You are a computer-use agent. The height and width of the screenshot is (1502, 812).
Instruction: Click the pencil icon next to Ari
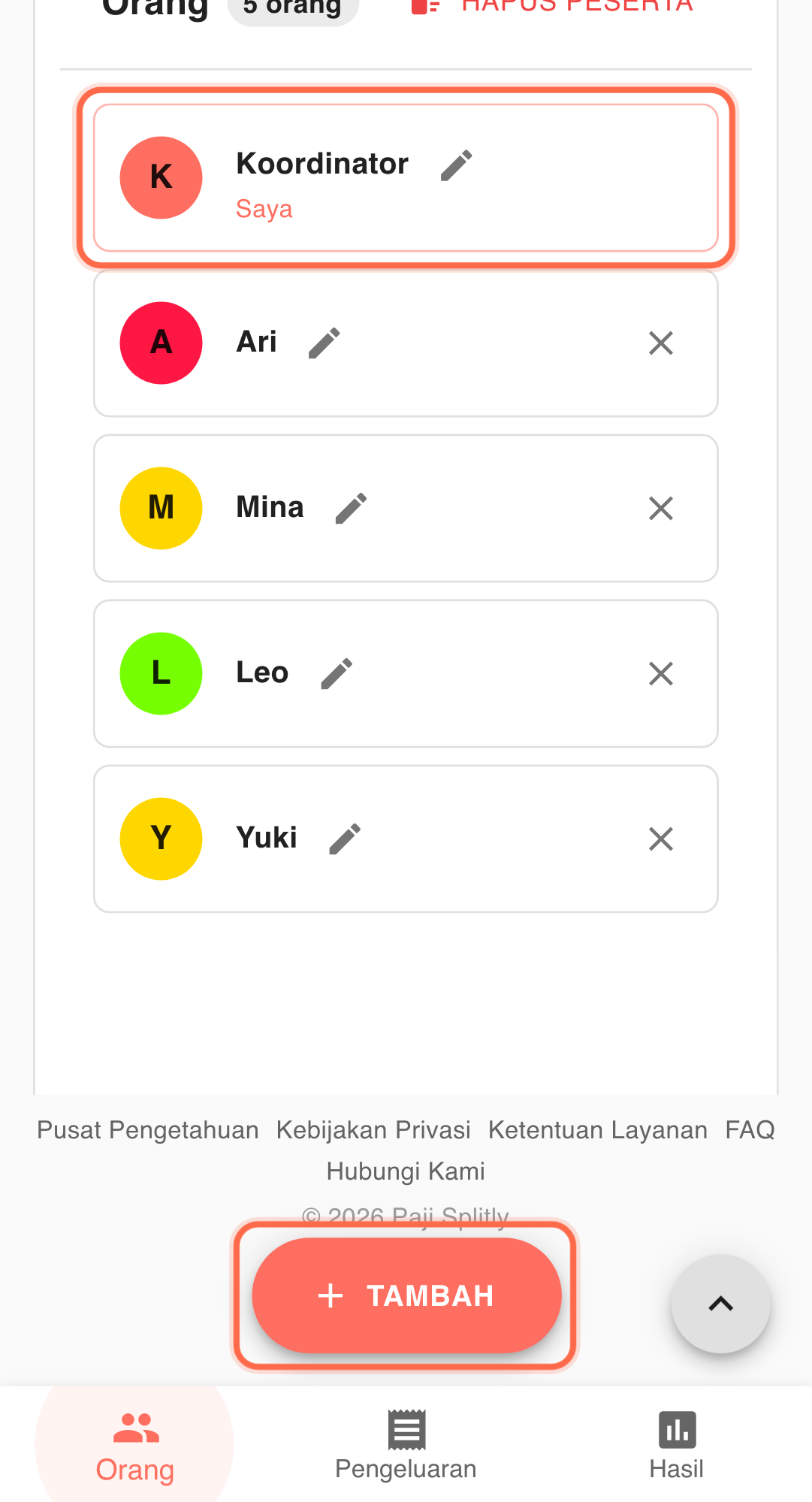tap(324, 343)
